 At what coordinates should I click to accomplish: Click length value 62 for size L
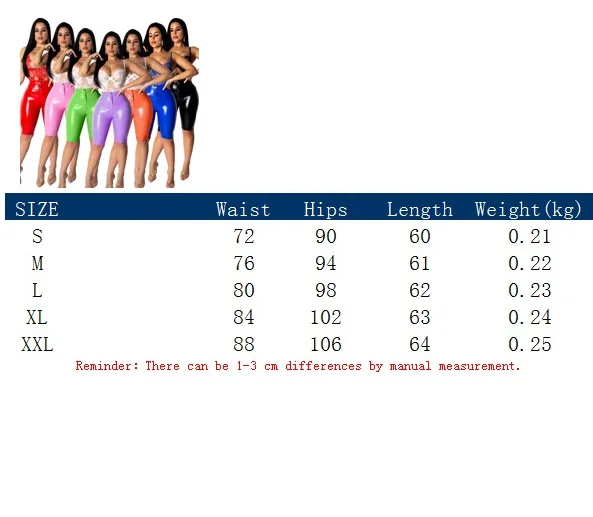pos(420,290)
